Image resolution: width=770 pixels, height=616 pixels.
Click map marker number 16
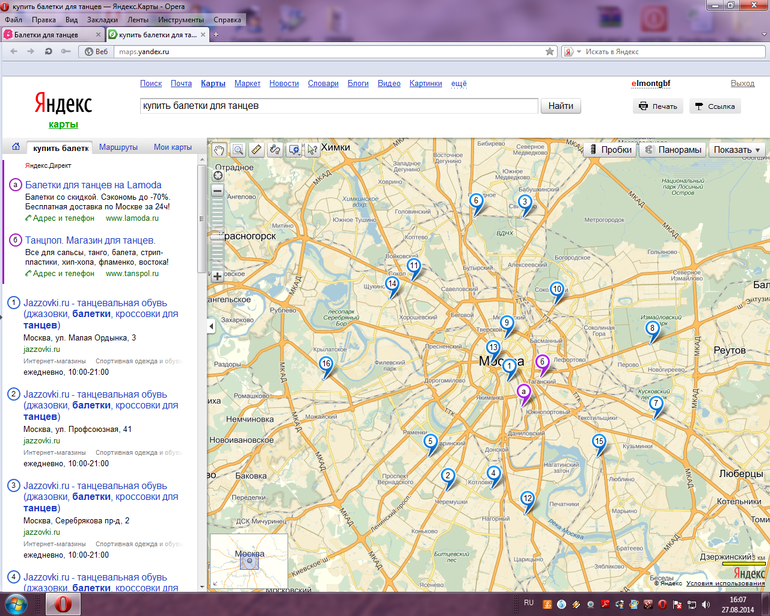point(325,365)
